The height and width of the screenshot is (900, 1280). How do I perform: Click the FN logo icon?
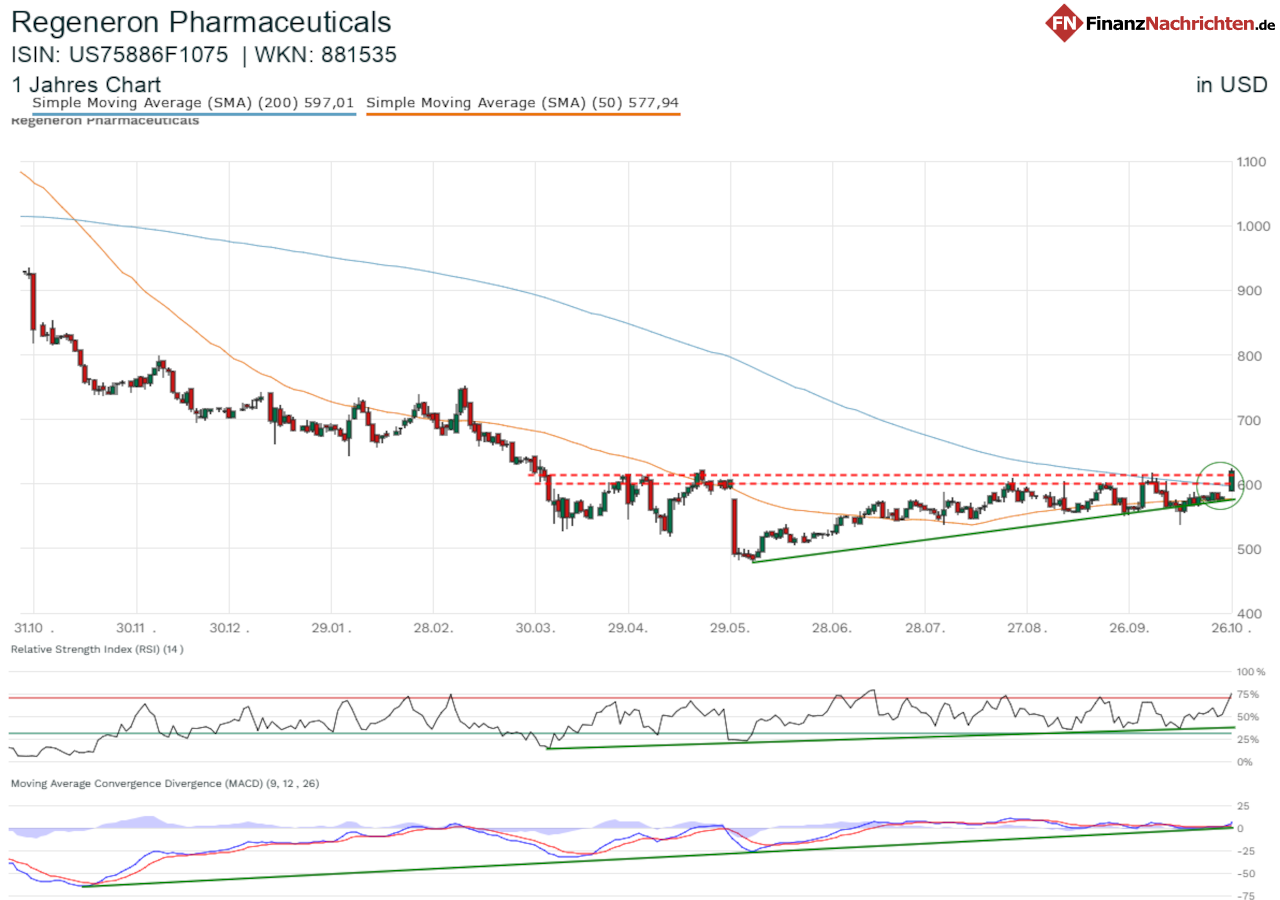tap(1064, 21)
